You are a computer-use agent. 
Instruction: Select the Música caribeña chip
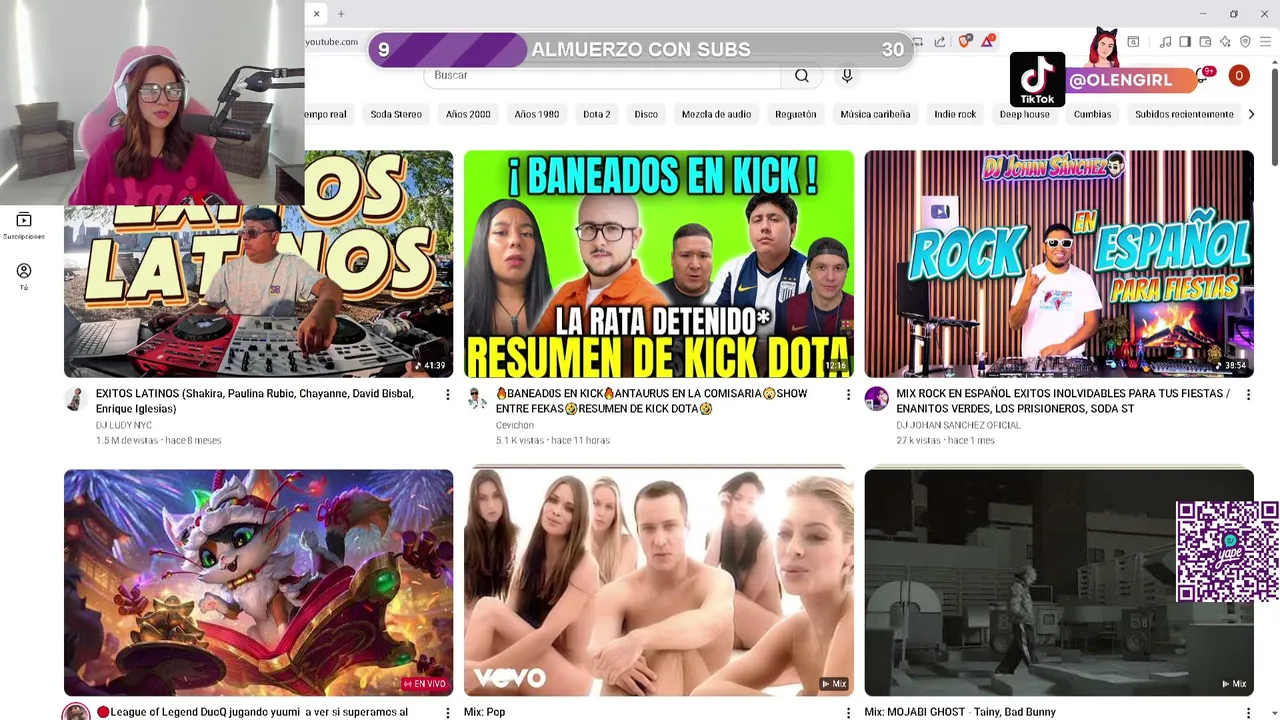coord(875,114)
